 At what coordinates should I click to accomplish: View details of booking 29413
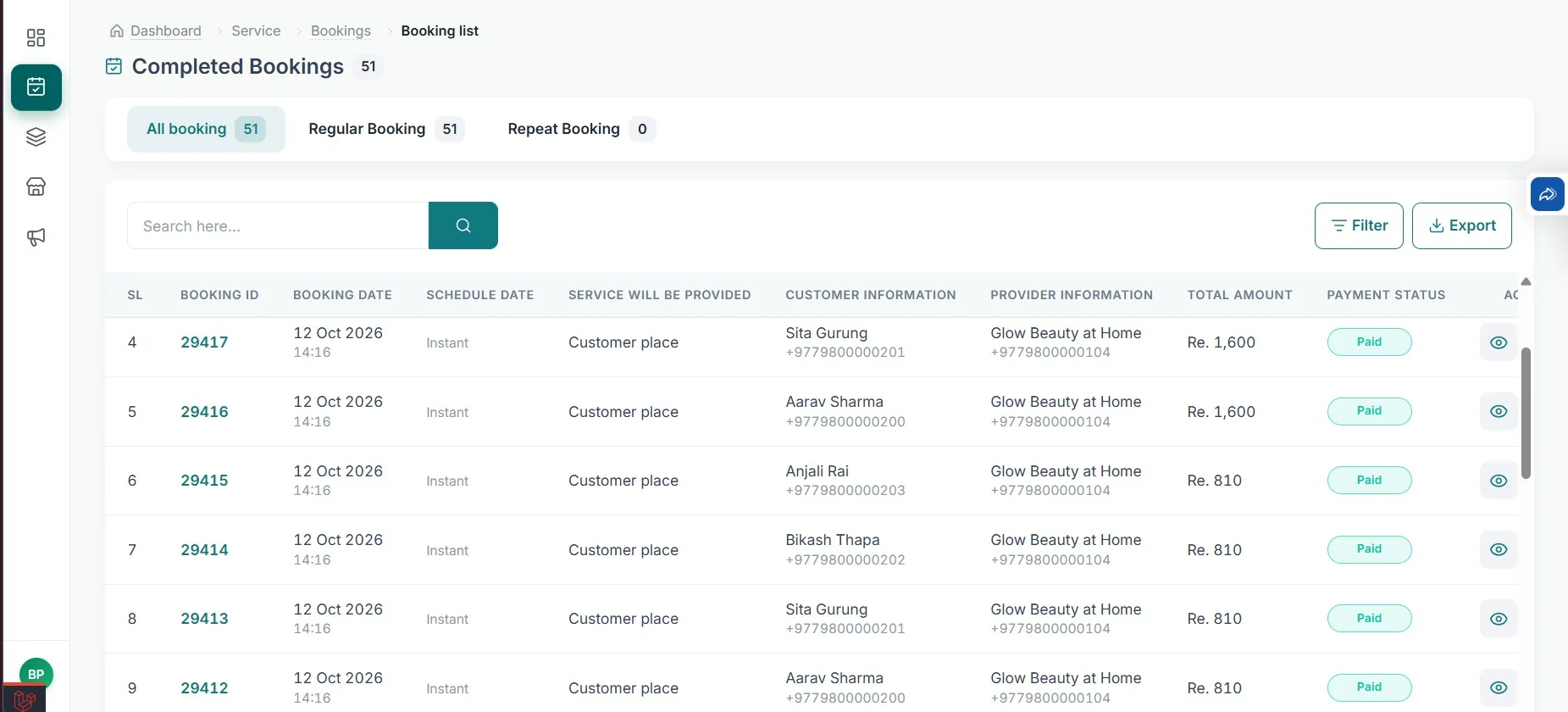(x=1499, y=619)
